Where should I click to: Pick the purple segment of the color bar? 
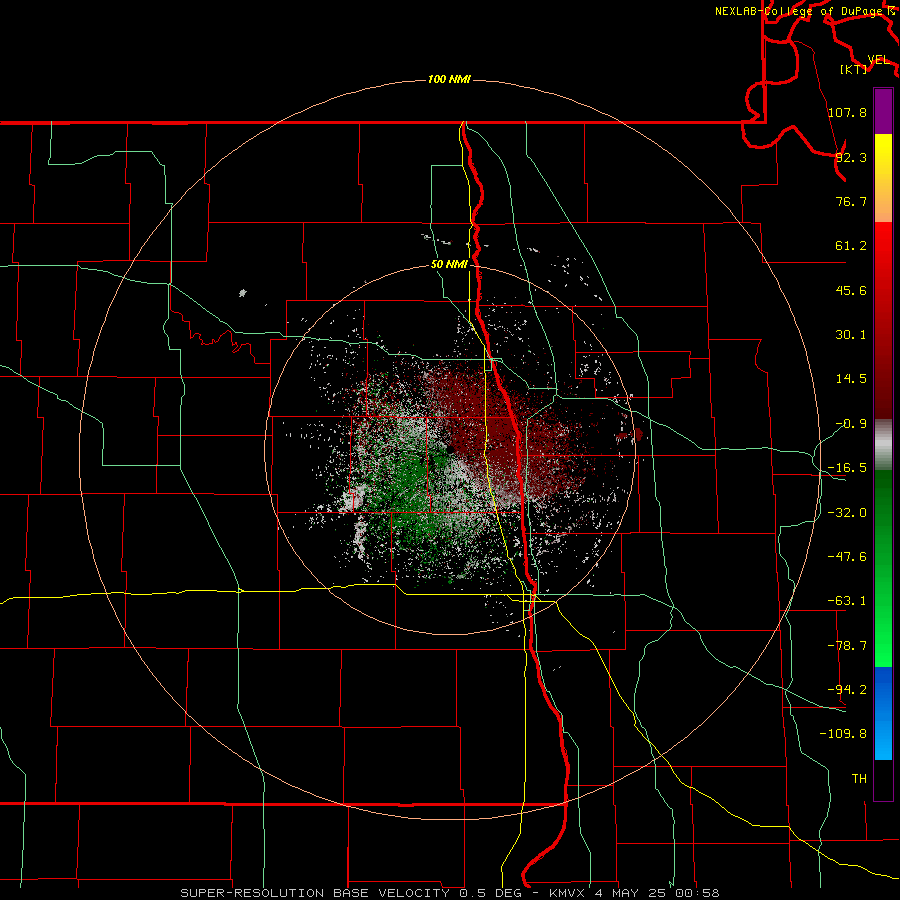coord(883,111)
